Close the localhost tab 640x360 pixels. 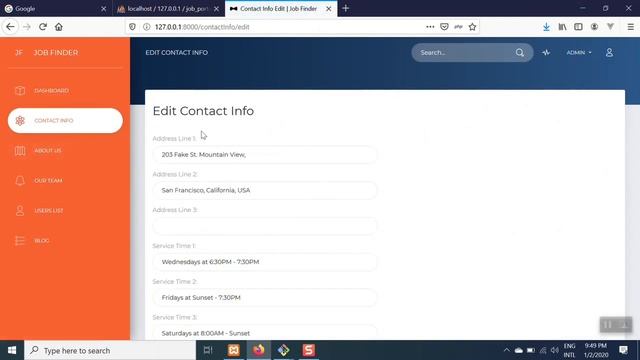[216, 9]
